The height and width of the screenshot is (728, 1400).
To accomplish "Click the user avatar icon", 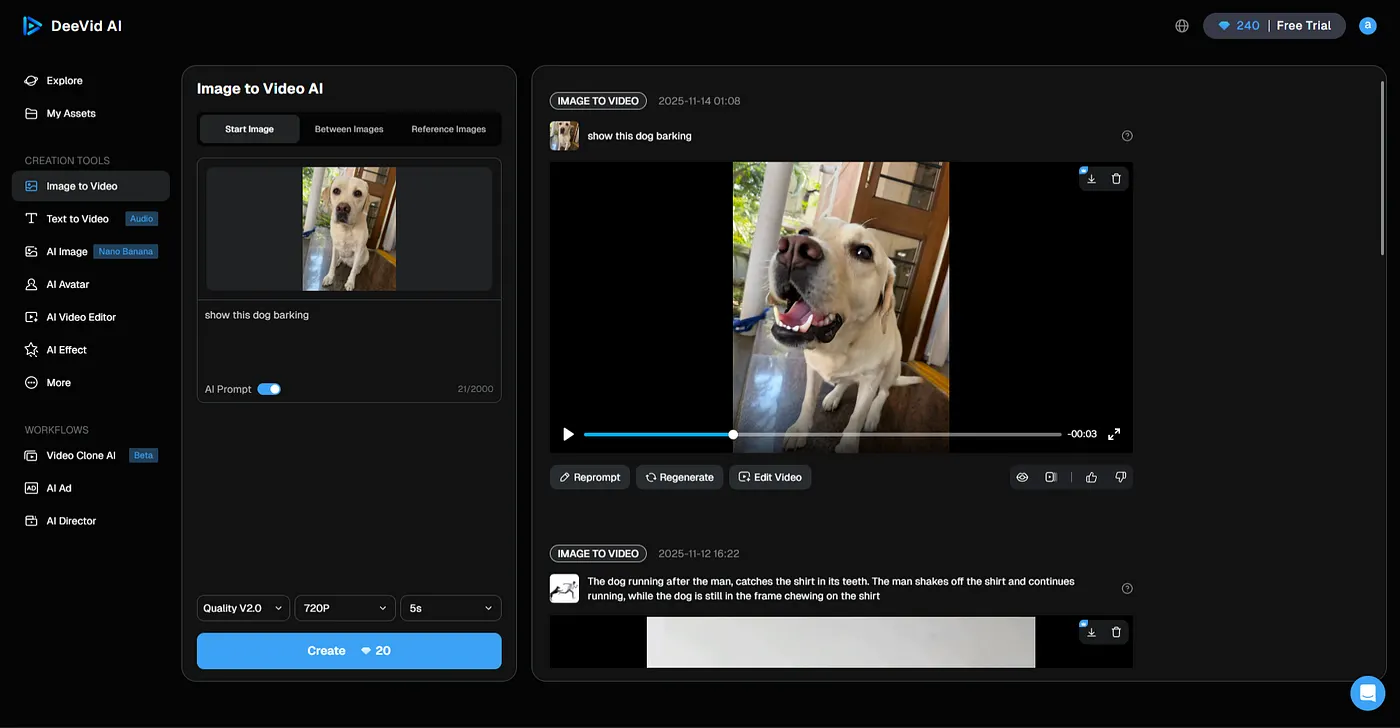I will point(1367,26).
